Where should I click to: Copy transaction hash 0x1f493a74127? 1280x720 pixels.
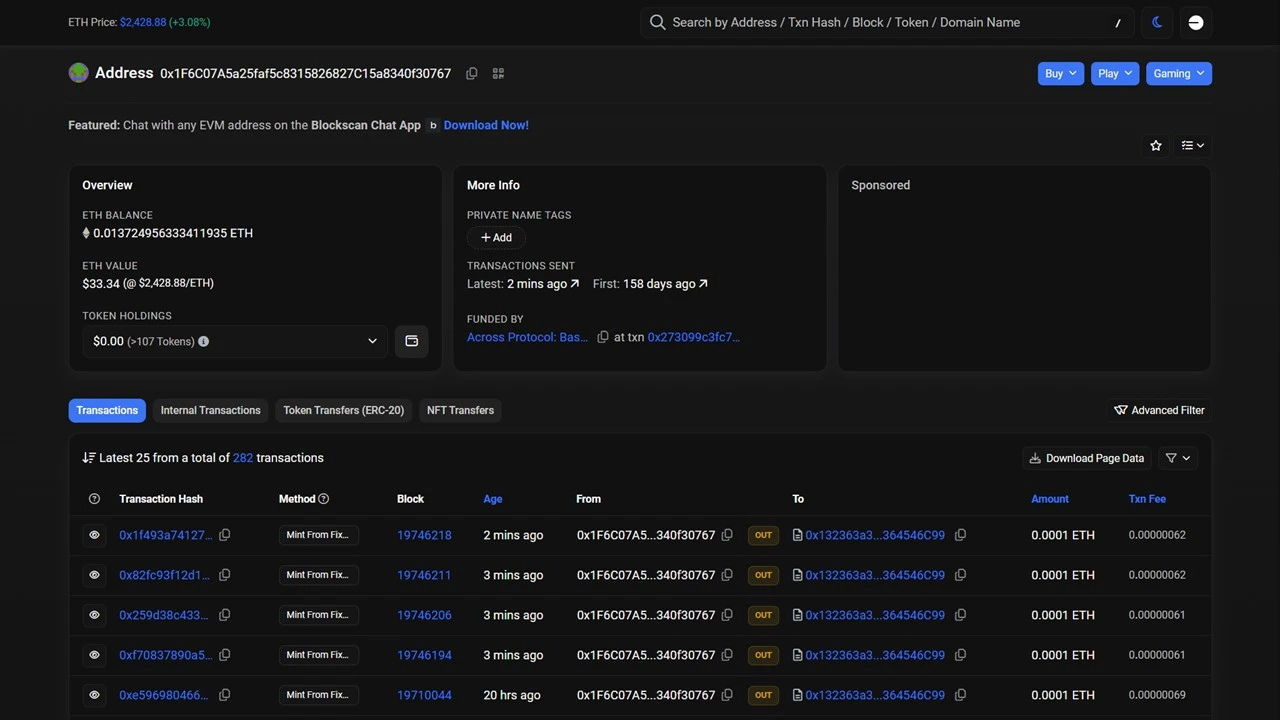[225, 535]
